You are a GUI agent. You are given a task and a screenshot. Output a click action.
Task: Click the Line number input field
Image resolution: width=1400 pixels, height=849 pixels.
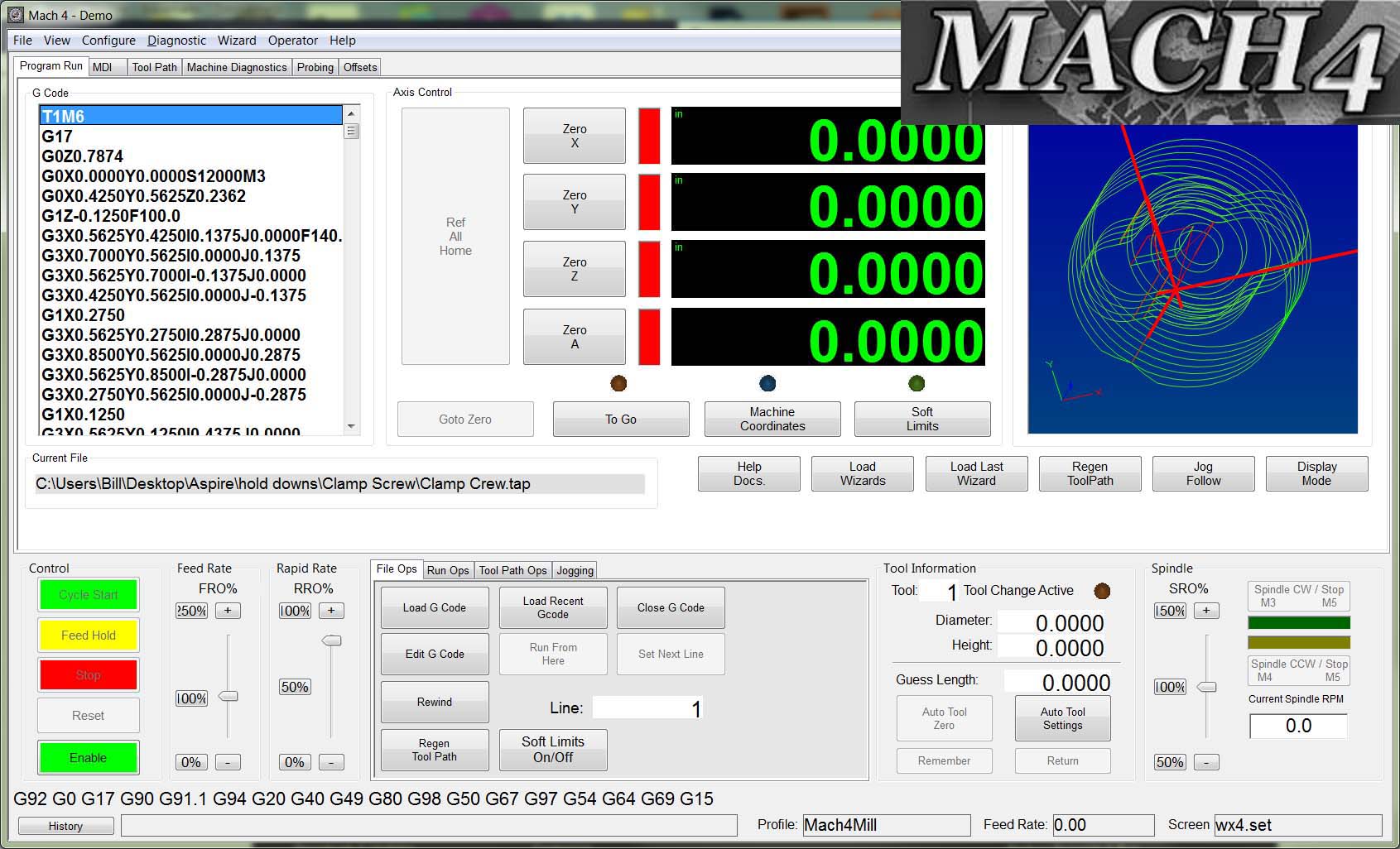click(647, 708)
